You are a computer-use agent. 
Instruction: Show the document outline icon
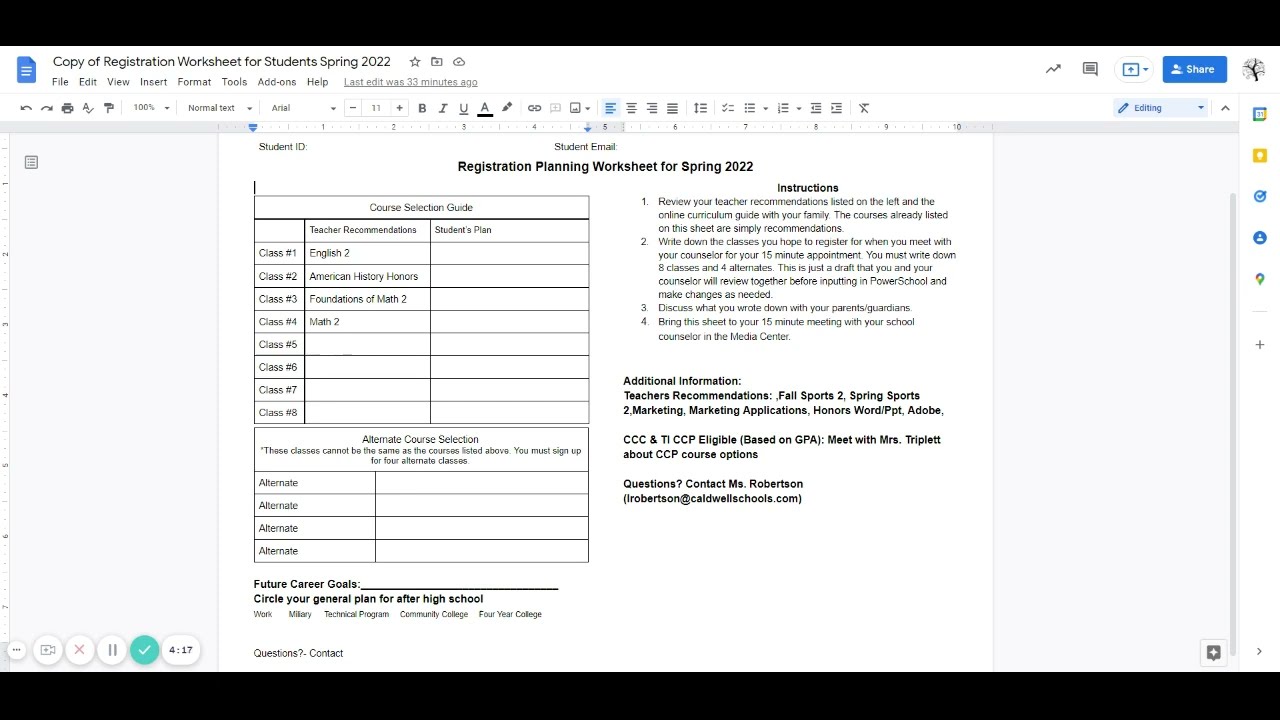point(31,162)
